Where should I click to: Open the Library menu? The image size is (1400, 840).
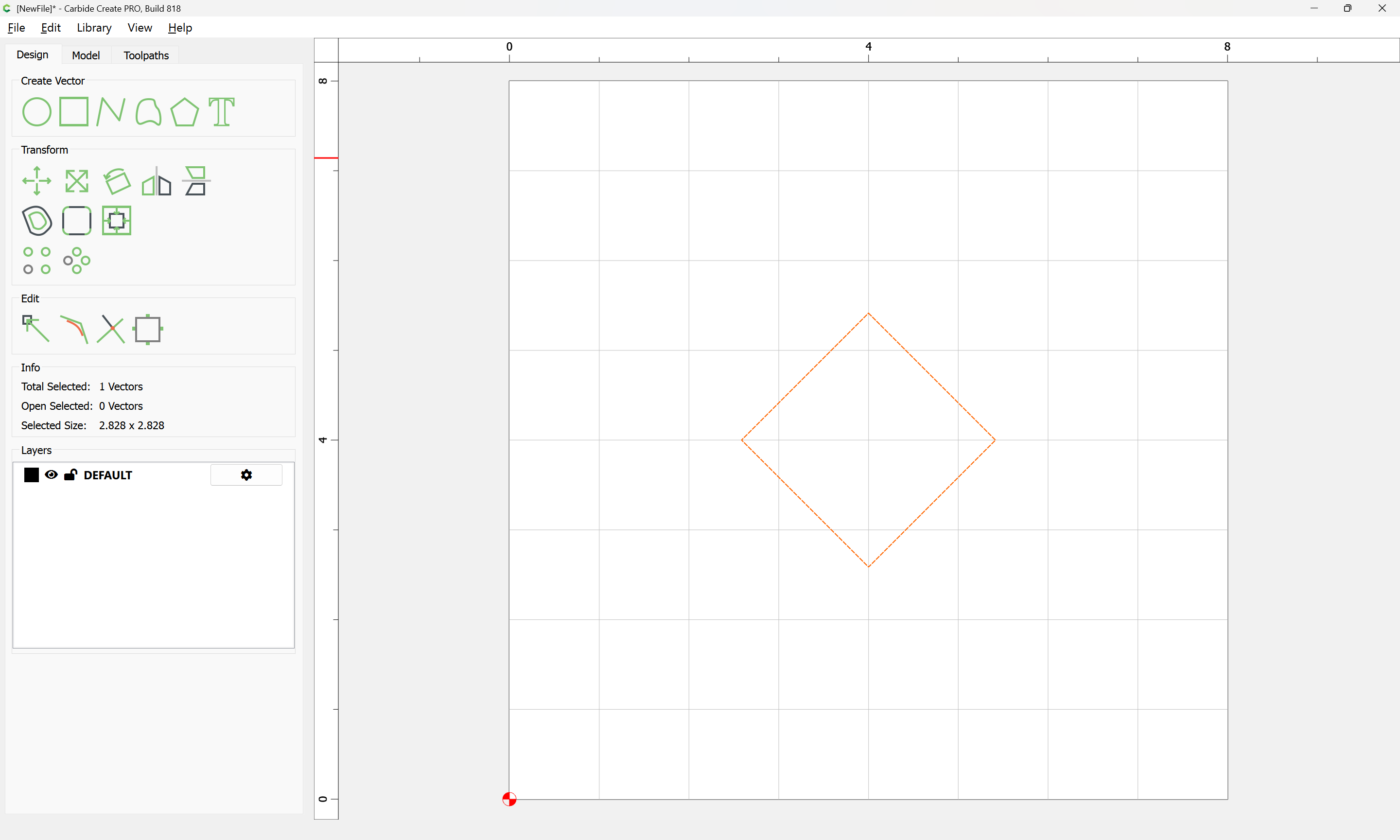click(x=94, y=28)
